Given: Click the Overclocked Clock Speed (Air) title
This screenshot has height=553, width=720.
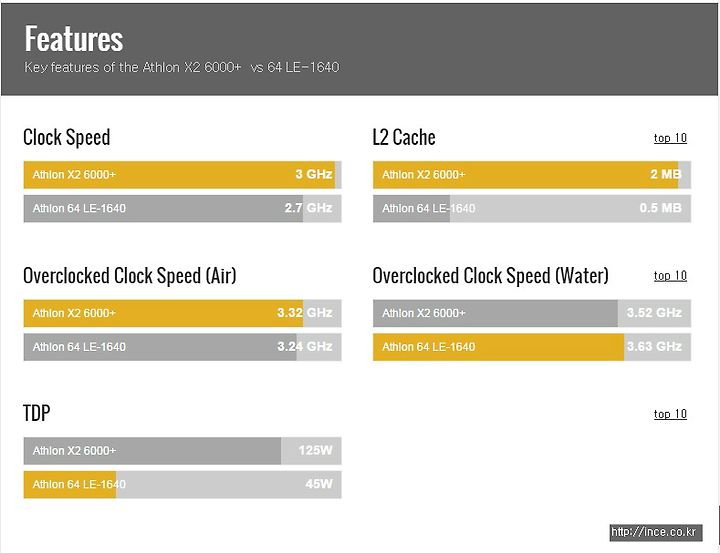Looking at the screenshot, I should pyautogui.click(x=129, y=276).
